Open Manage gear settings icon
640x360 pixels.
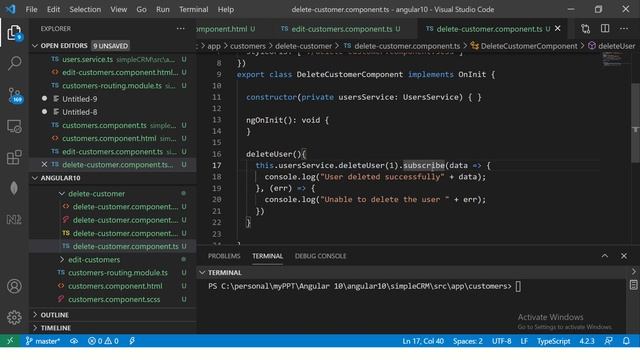coord(14,317)
